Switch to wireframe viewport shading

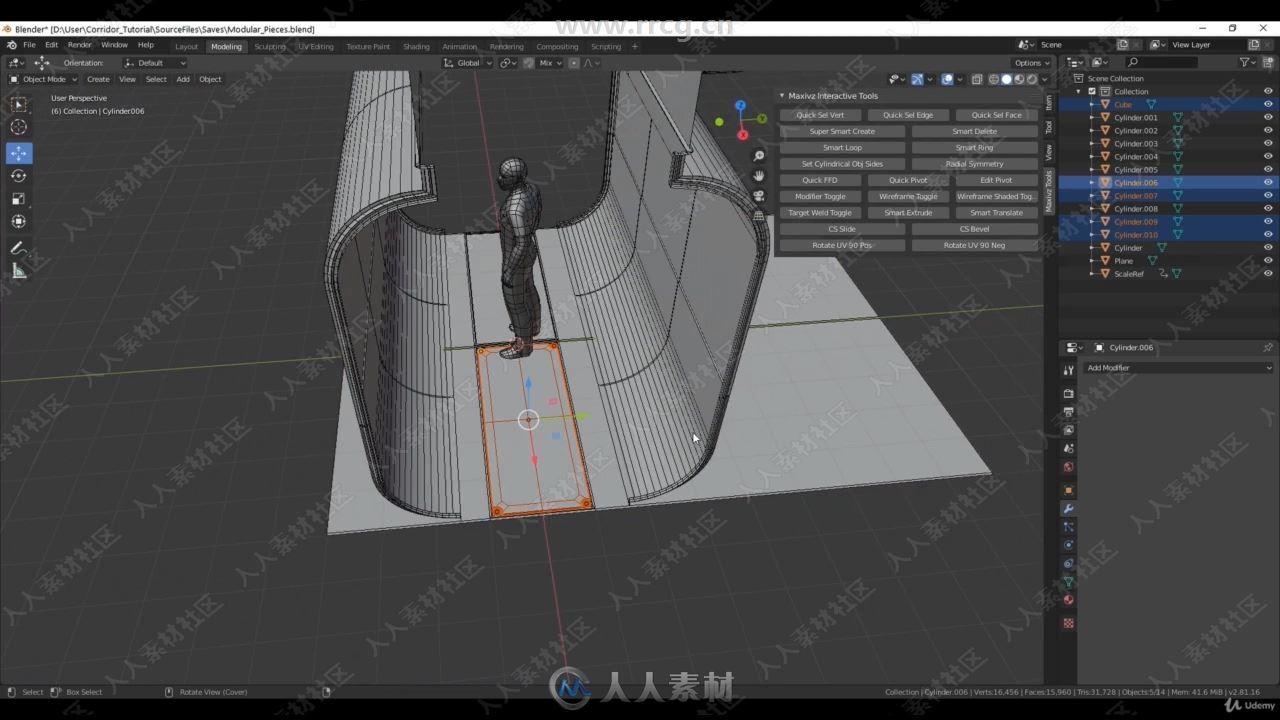pos(994,79)
